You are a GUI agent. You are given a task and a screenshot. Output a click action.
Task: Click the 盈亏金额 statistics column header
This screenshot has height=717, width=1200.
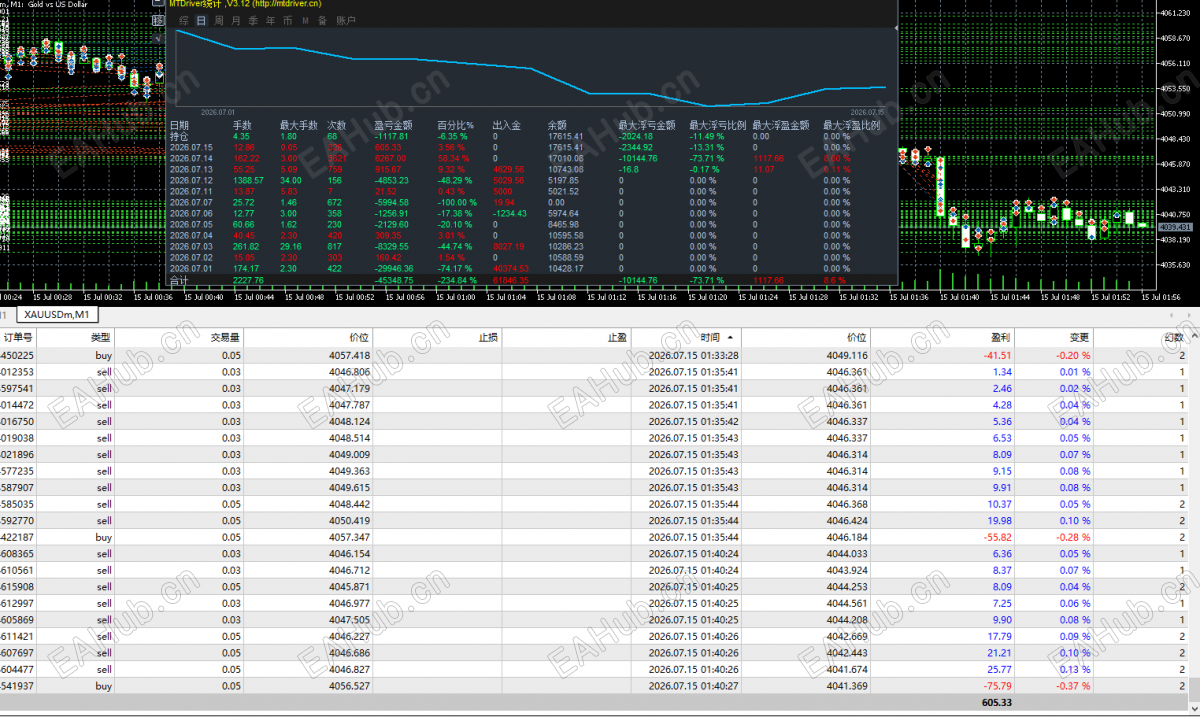(x=392, y=125)
